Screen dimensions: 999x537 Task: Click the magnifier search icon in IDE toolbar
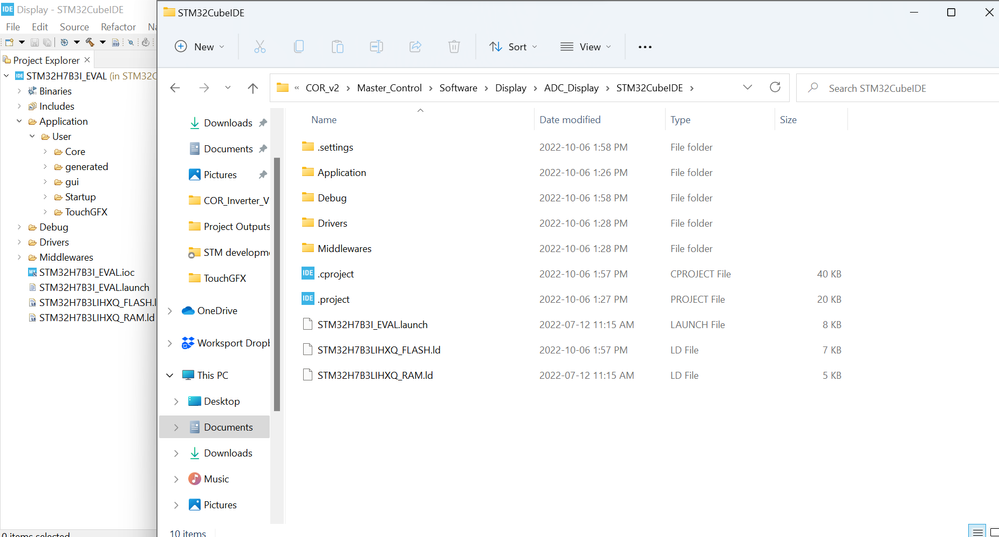tap(131, 43)
